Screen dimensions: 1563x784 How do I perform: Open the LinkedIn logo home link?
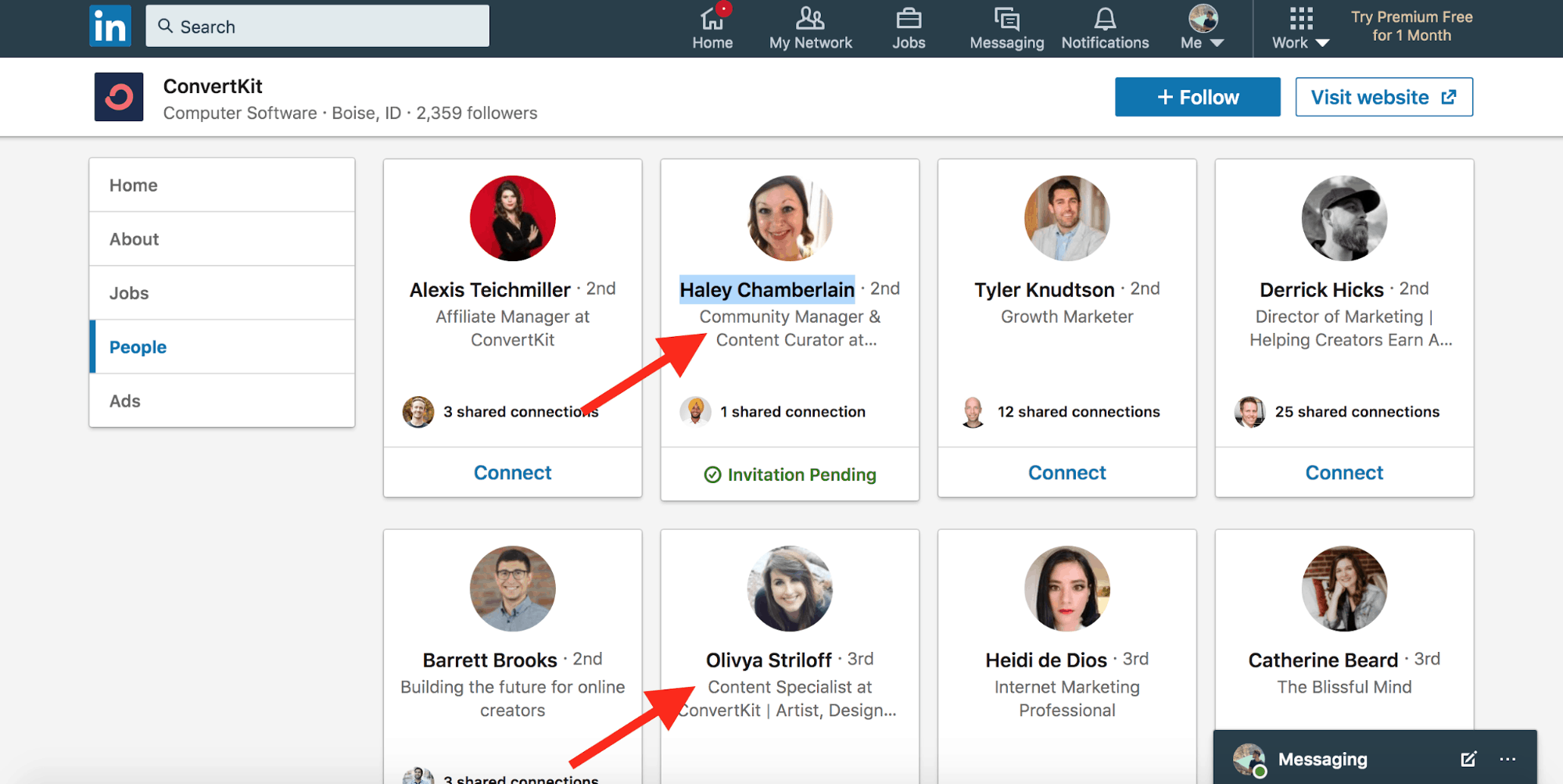coord(110,26)
